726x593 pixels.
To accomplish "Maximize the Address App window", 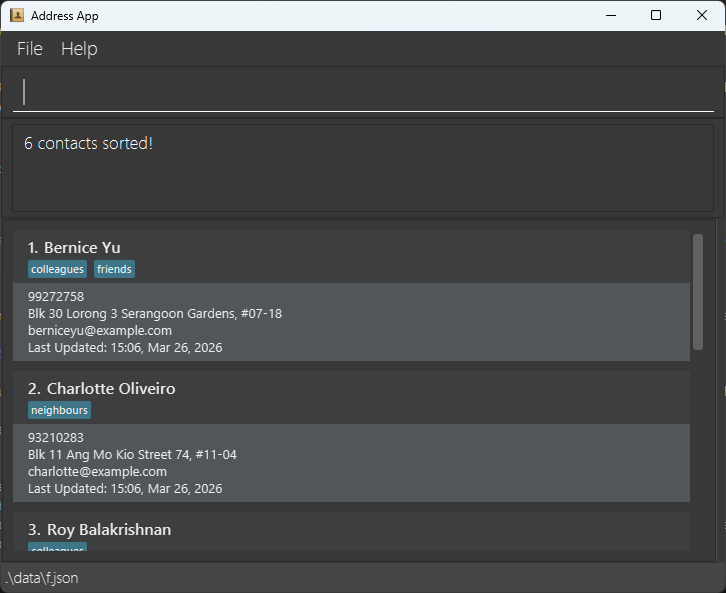I will [x=656, y=15].
